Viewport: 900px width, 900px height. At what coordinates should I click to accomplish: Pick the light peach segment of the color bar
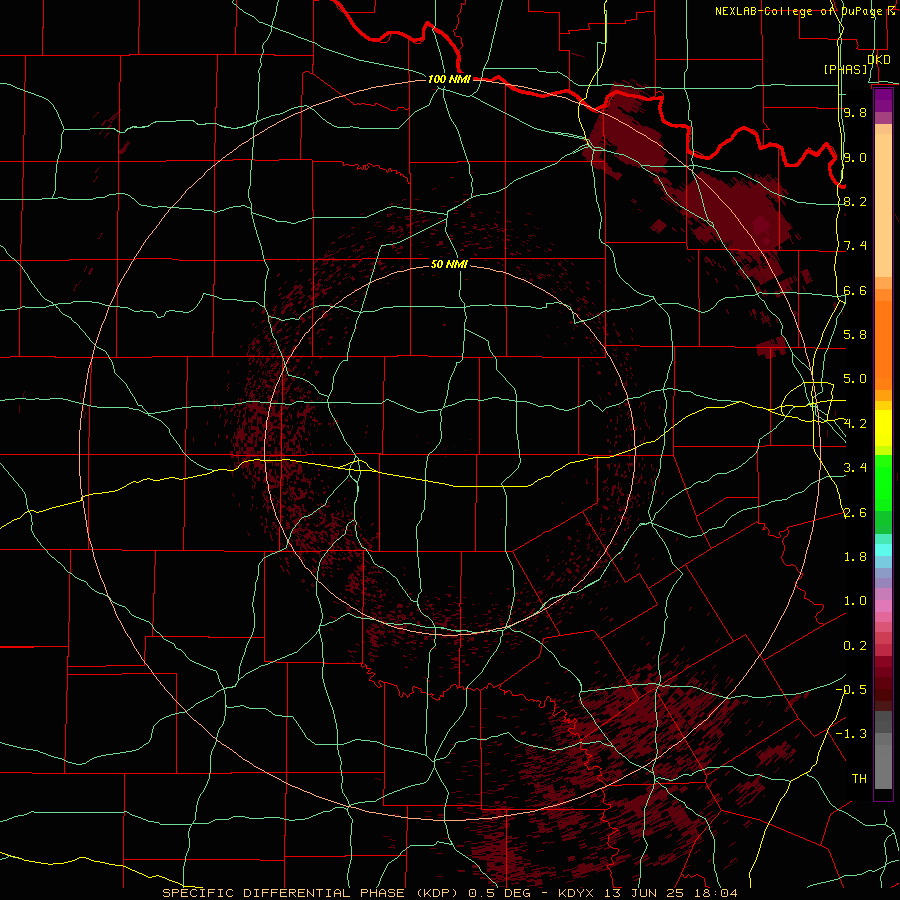(x=883, y=205)
